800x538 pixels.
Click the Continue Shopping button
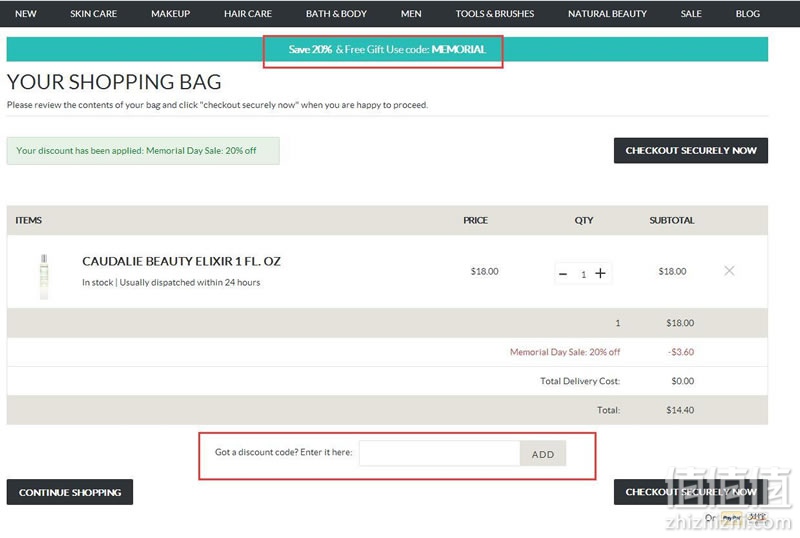tap(70, 492)
